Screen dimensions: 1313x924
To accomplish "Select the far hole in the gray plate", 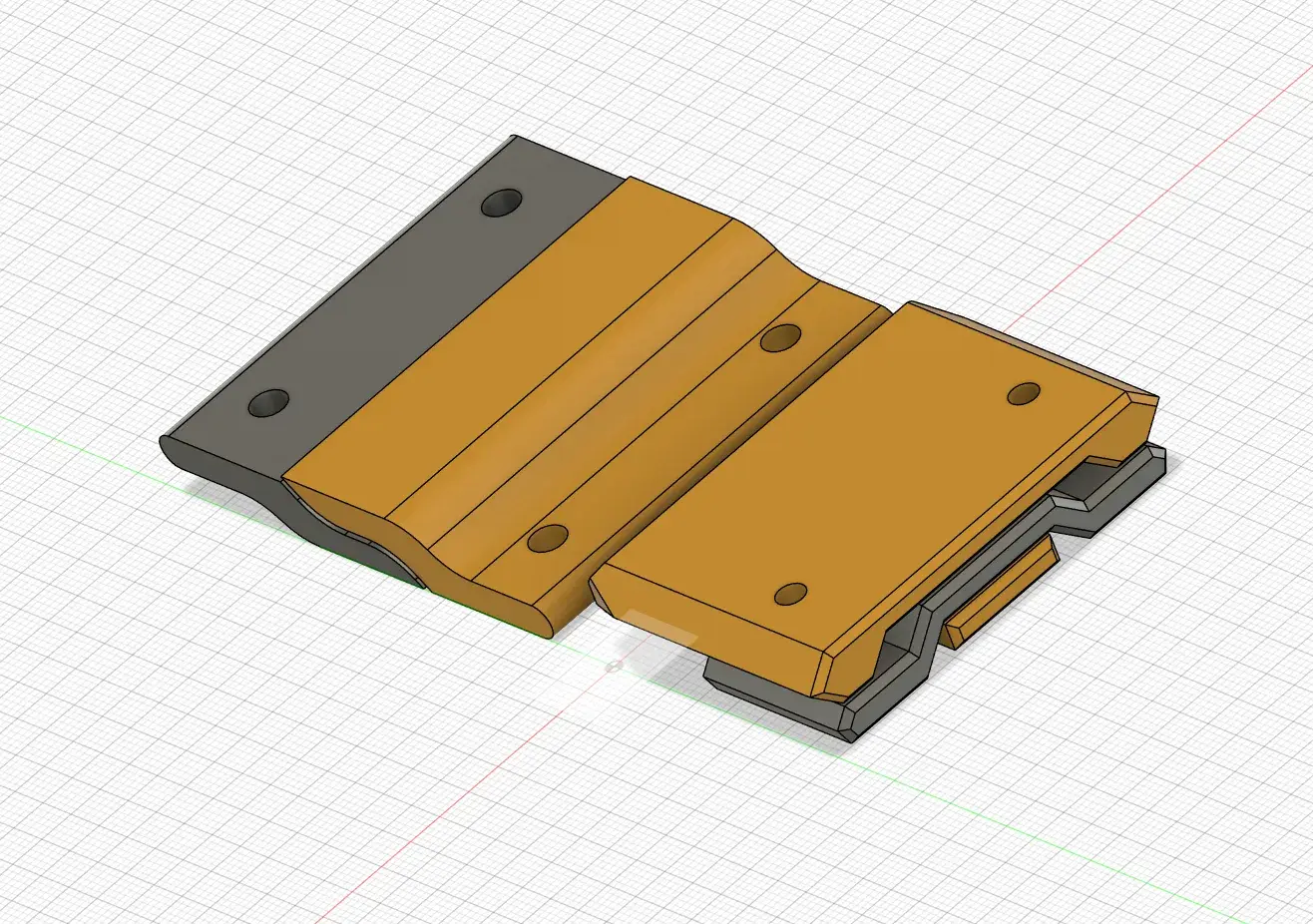I will point(503,204).
